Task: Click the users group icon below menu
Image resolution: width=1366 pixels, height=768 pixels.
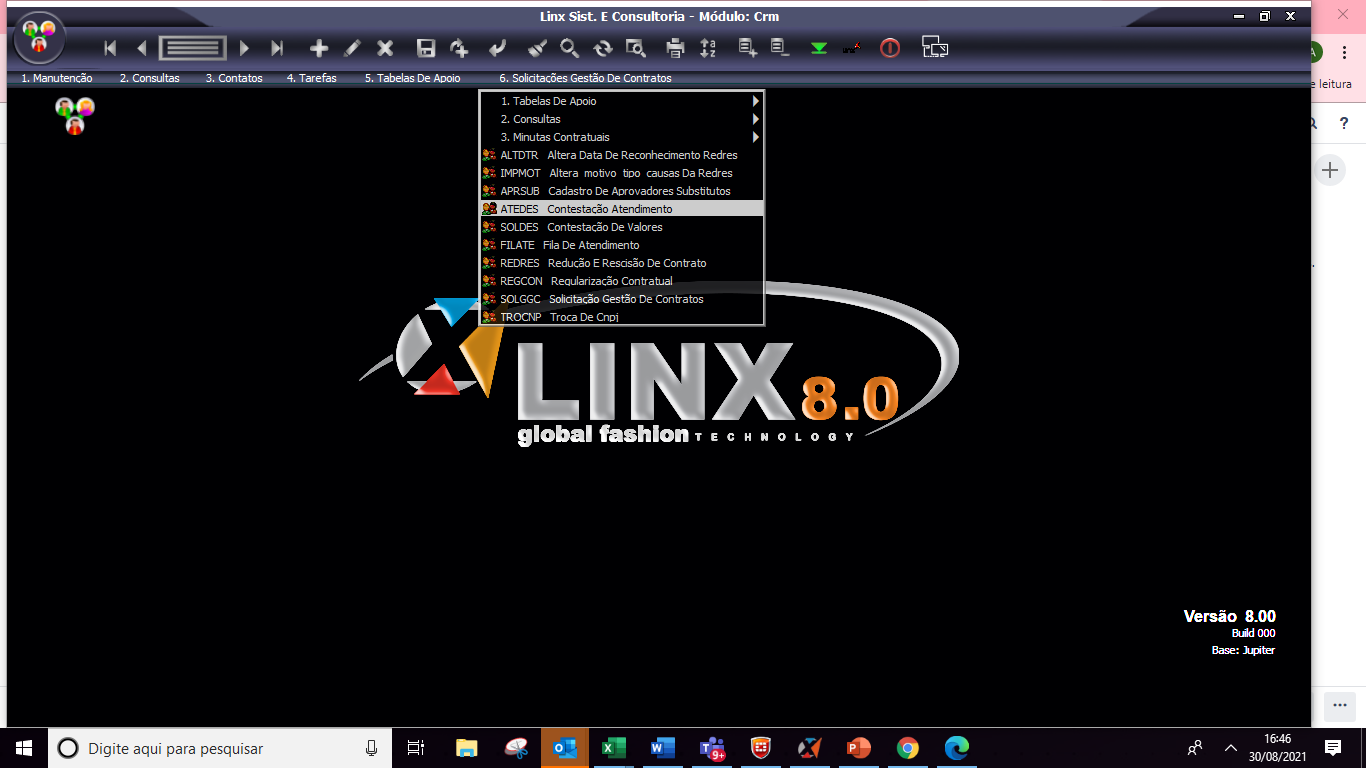Action: 75,115
